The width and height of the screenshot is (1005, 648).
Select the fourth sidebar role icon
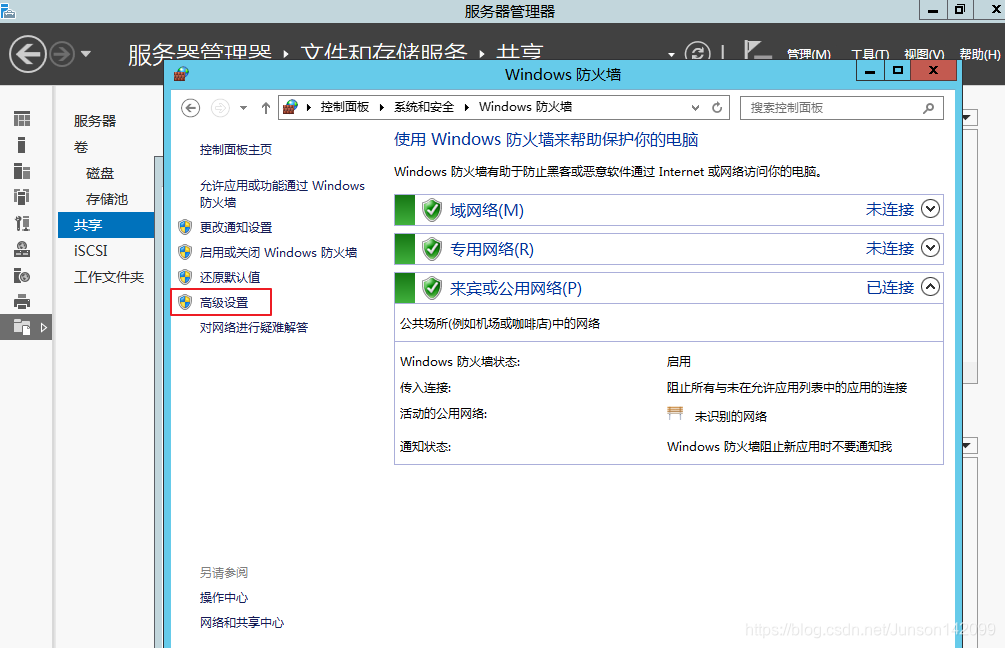(x=22, y=197)
